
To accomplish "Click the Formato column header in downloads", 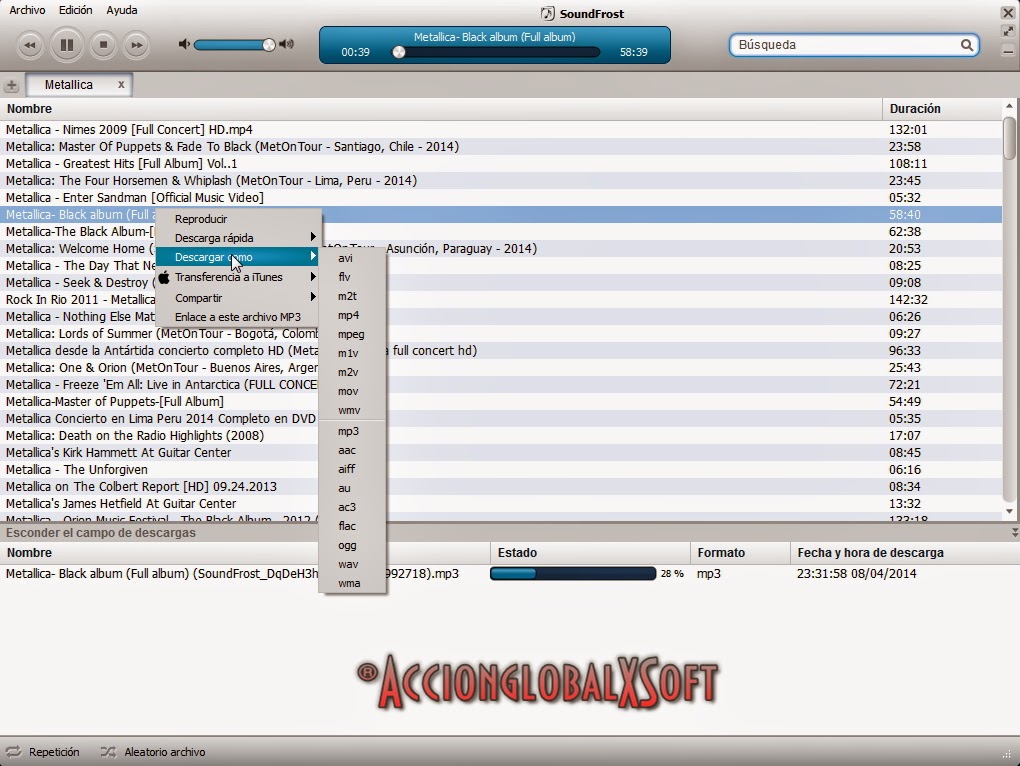I will [x=740, y=553].
